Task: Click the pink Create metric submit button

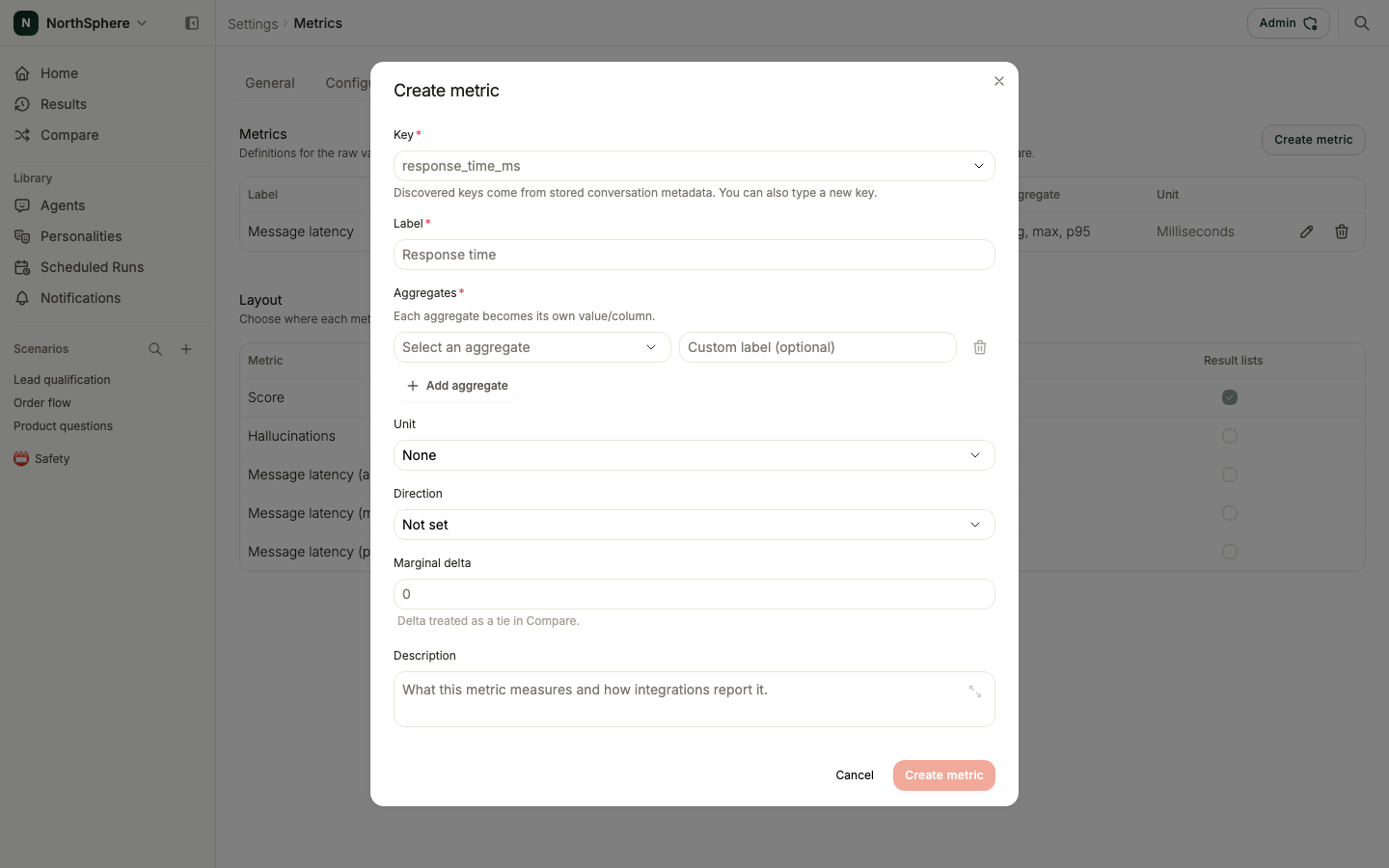Action: [x=944, y=775]
